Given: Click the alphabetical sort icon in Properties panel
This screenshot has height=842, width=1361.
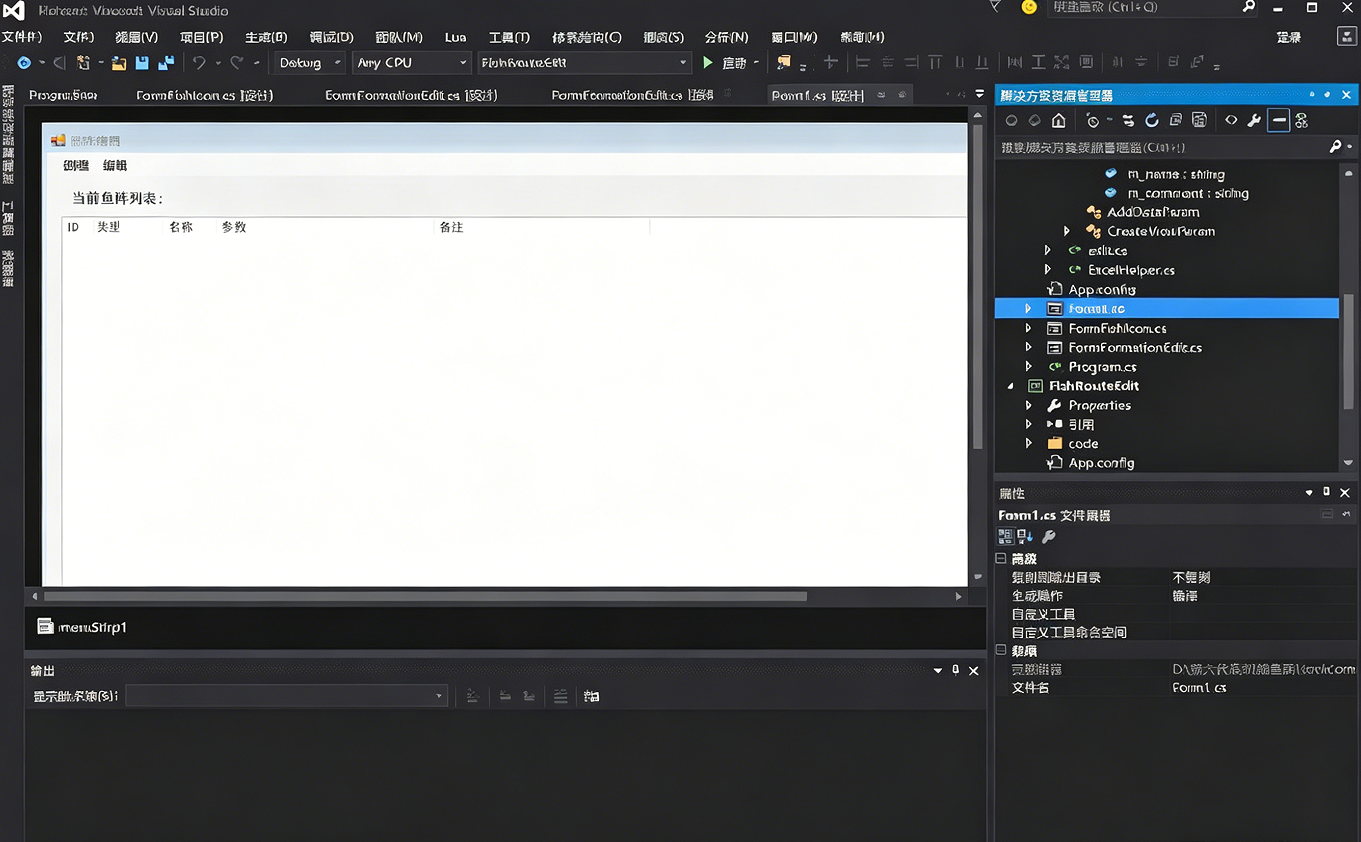Looking at the screenshot, I should (1025, 537).
